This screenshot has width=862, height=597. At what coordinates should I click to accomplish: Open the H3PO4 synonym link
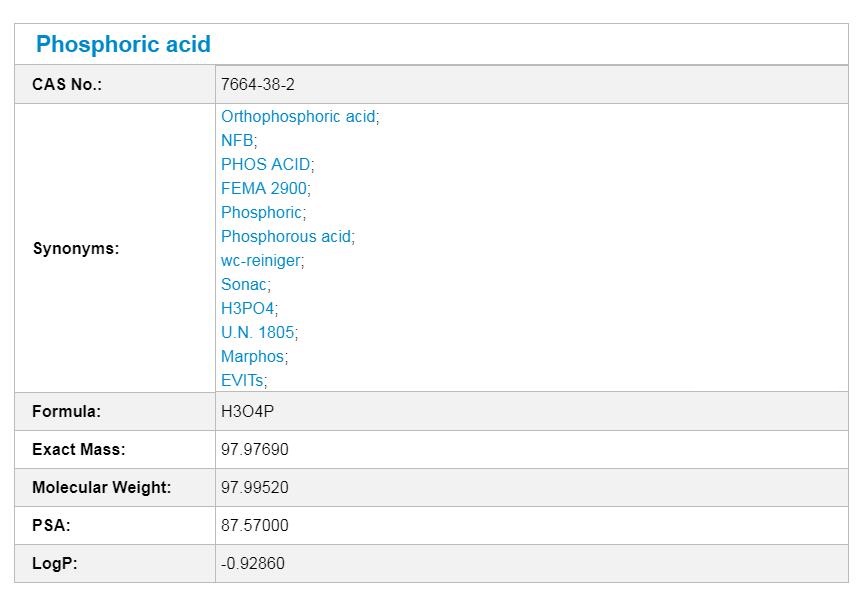248,308
